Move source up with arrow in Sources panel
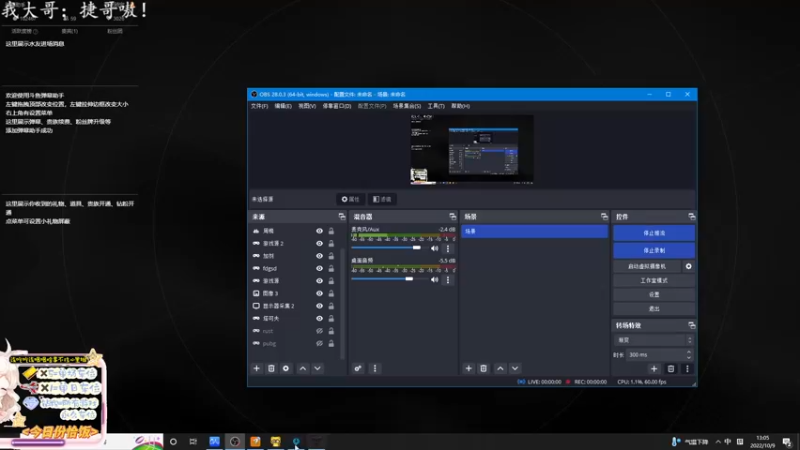This screenshot has height=450, width=800. (x=303, y=368)
